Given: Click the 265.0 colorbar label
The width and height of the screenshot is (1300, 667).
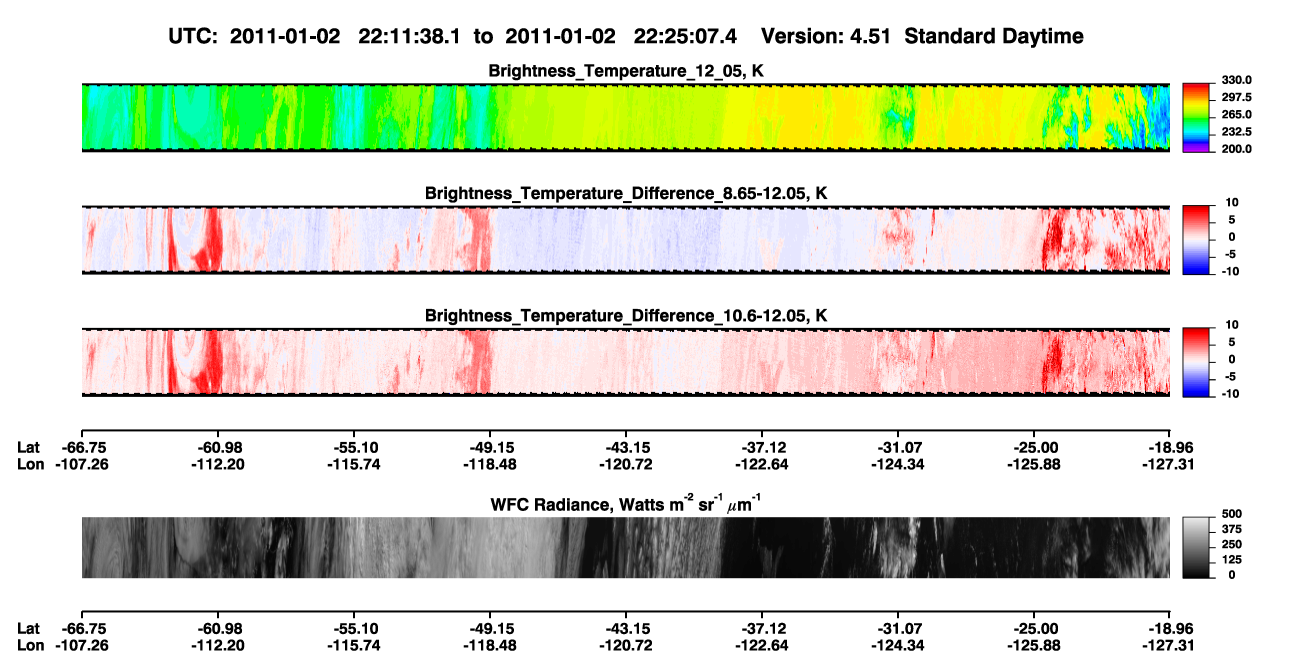Looking at the screenshot, I should click(x=1237, y=114).
